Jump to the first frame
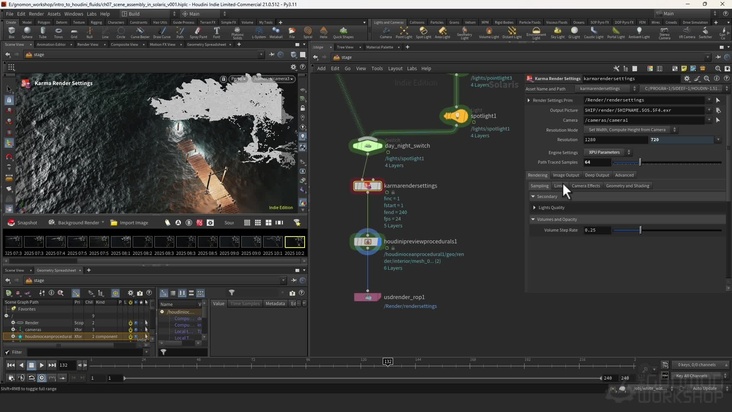This screenshot has height=412, width=732. click(x=11, y=365)
